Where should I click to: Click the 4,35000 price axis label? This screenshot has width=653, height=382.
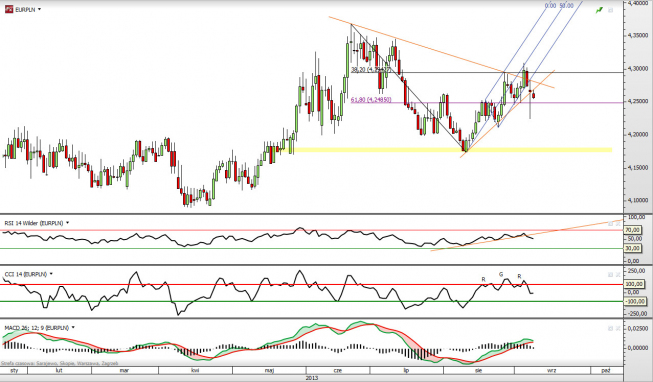click(x=638, y=35)
